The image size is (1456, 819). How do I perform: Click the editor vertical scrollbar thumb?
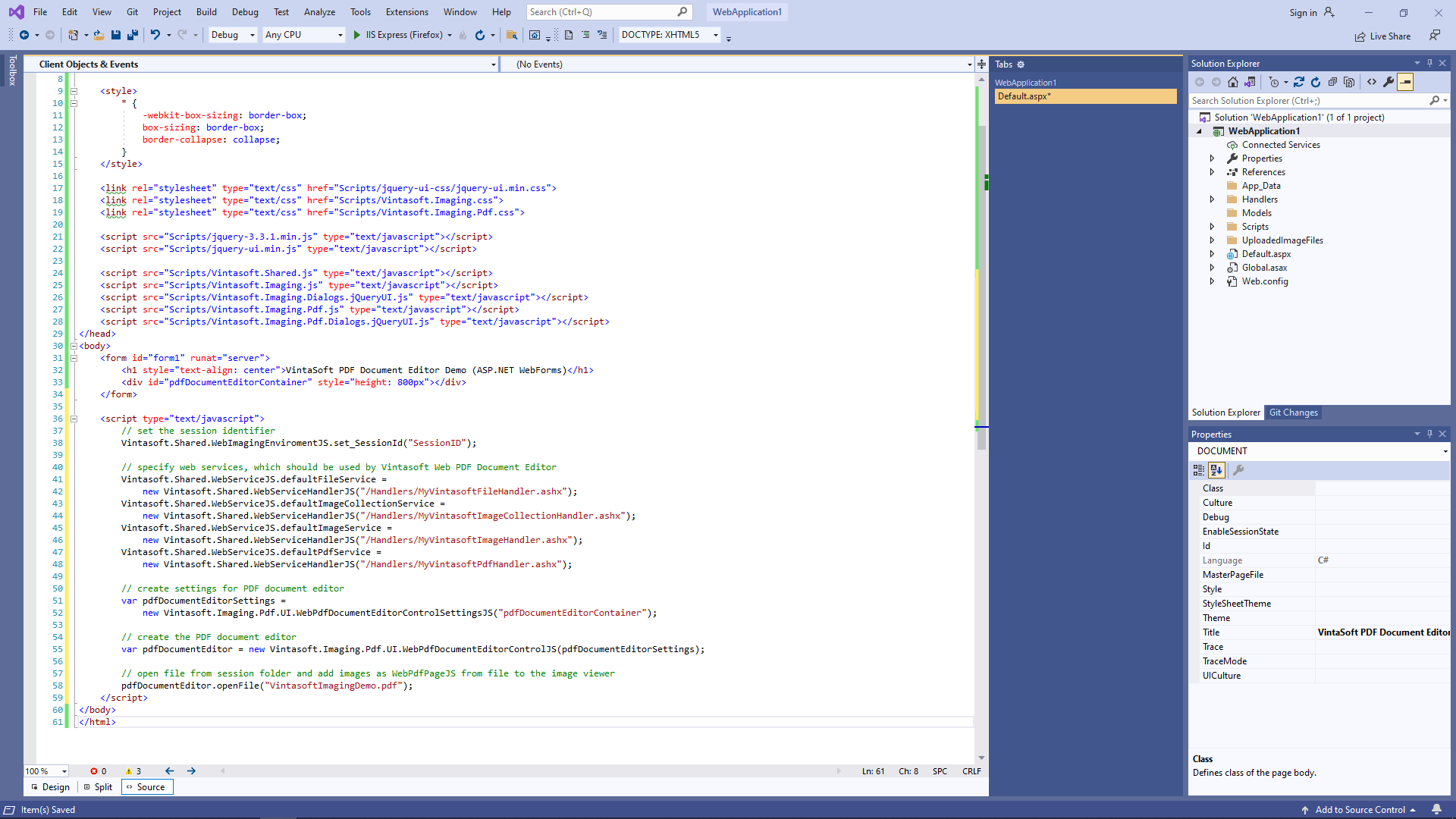pyautogui.click(x=981, y=288)
